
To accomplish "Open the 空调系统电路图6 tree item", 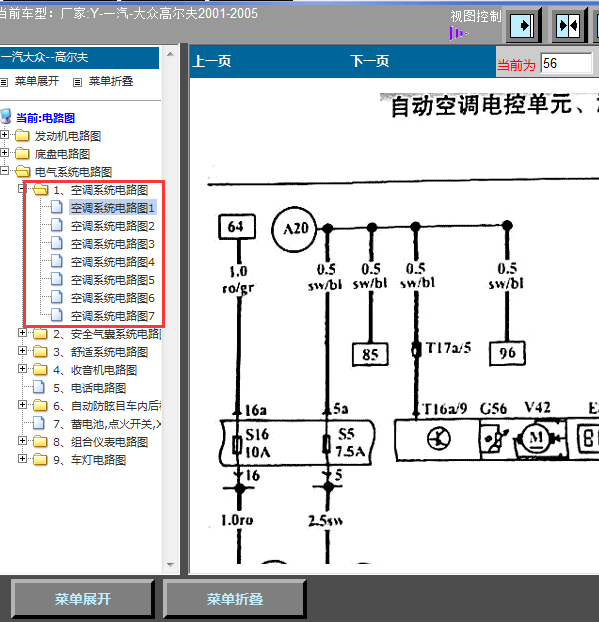I will point(113,298).
